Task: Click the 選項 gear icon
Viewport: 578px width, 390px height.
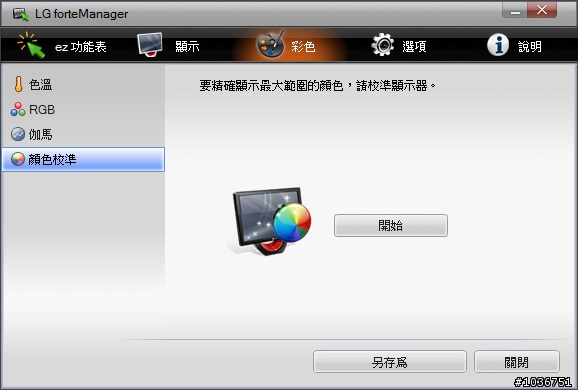Action: pos(383,45)
